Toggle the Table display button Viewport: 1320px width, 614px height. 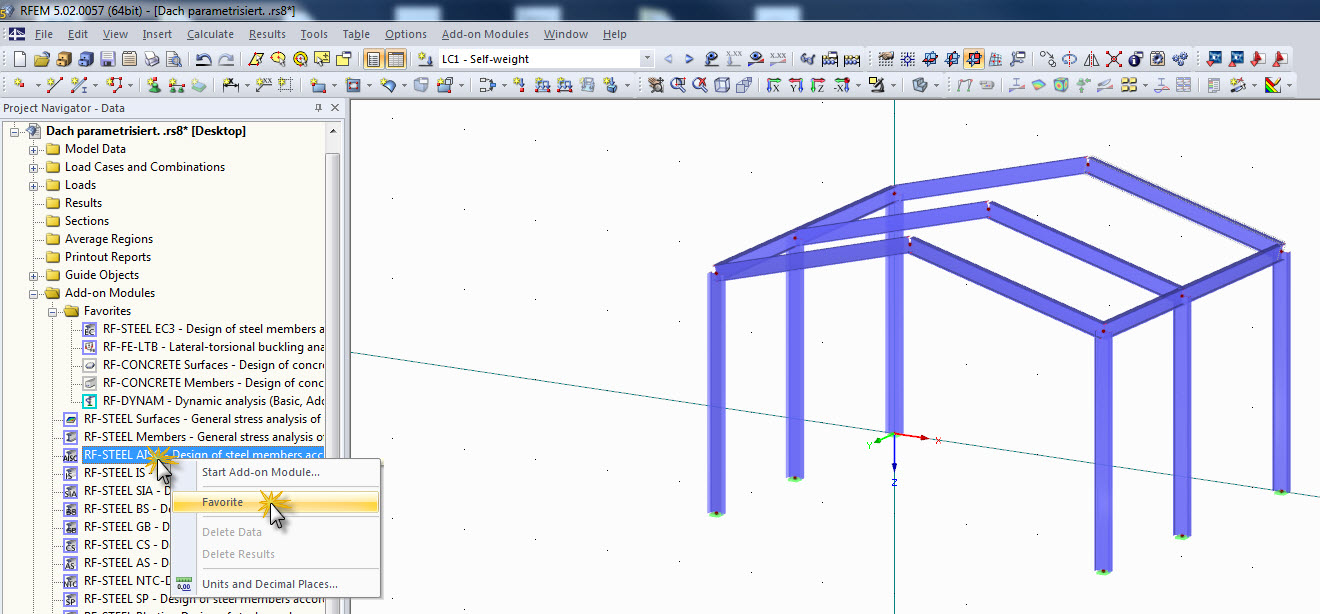tap(396, 59)
